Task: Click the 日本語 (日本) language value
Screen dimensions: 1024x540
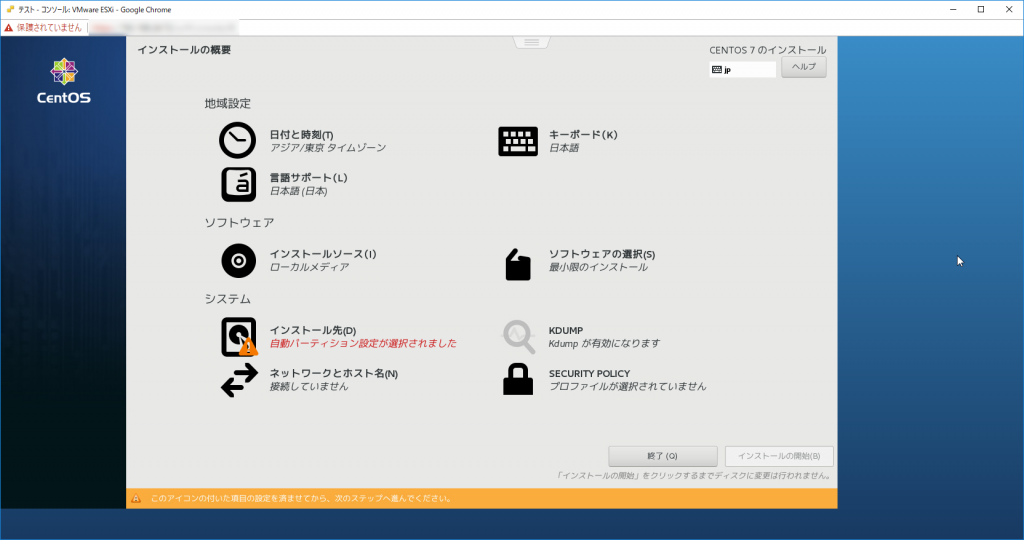Action: coord(298,191)
